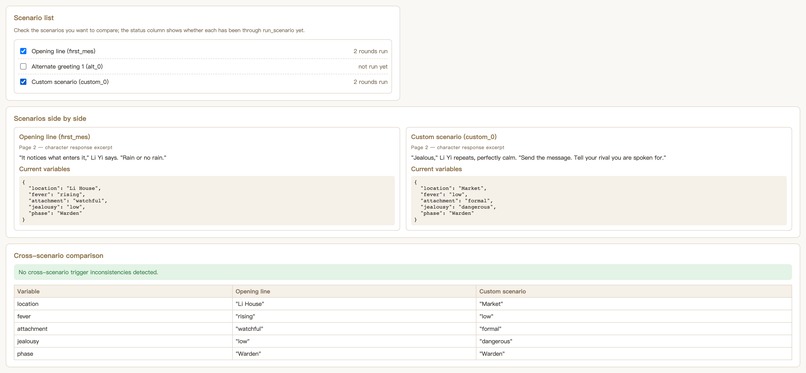Screen dimensions: 806x373
Task: Click "Warden" in the Opening line column
Action: click(x=354, y=353)
